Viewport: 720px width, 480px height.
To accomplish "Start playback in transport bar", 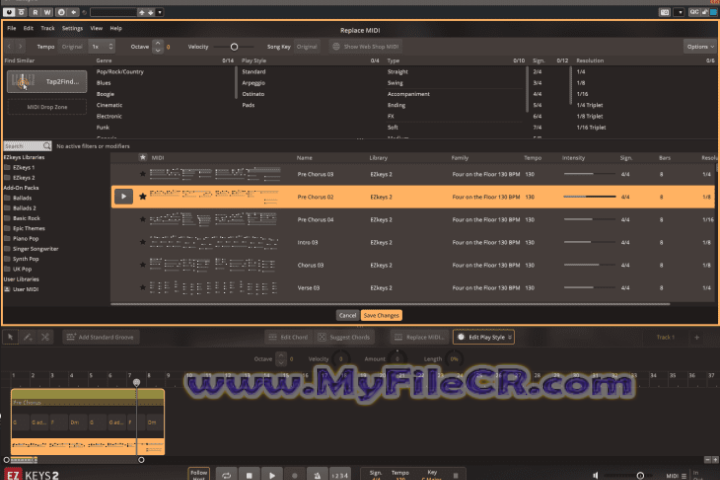I will coord(272,475).
